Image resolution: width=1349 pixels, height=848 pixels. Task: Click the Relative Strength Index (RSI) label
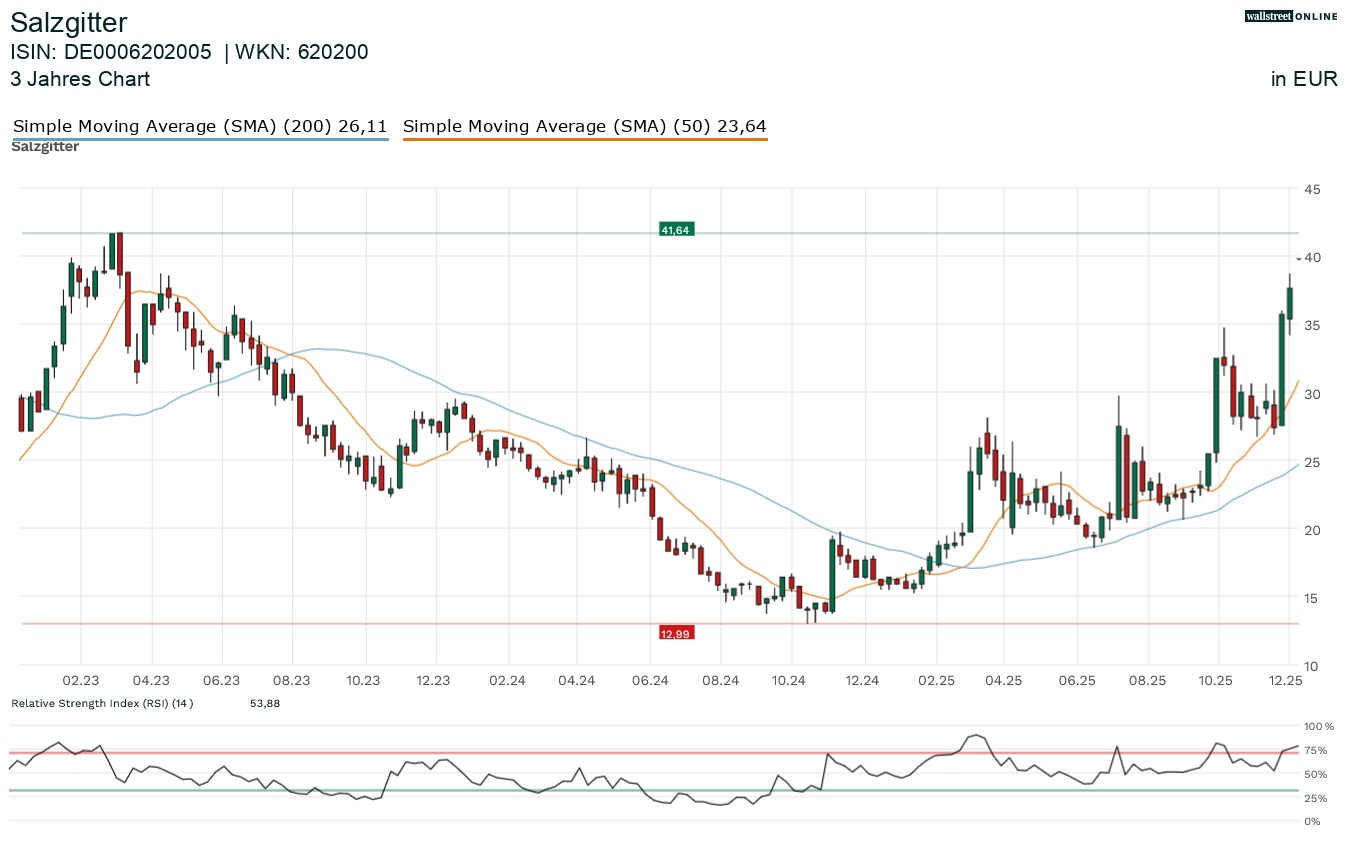point(101,703)
